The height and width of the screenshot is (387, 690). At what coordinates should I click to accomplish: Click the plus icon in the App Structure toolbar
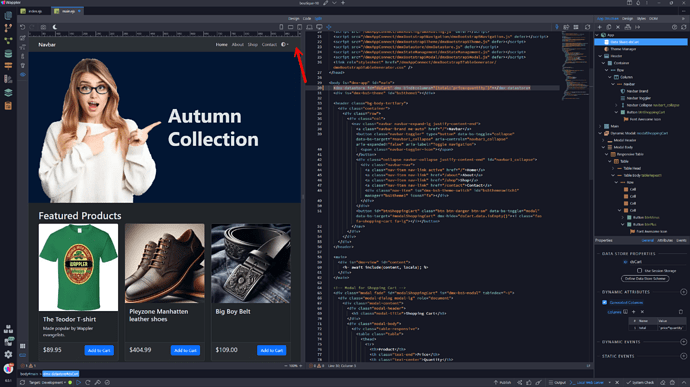599,27
